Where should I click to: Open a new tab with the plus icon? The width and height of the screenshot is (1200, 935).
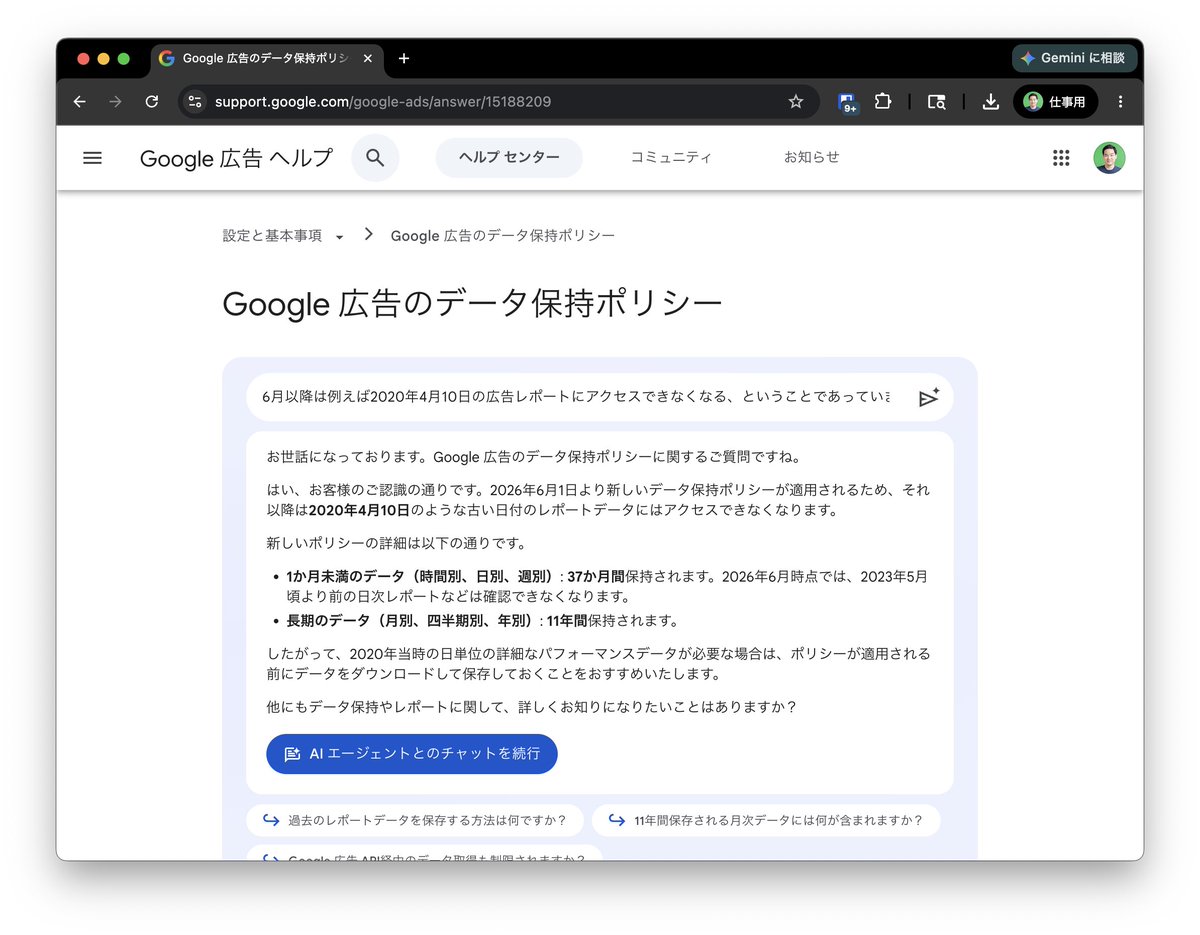(x=404, y=58)
